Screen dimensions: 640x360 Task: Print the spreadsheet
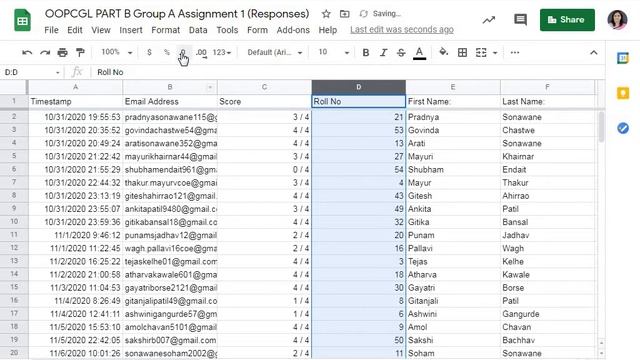(62, 53)
